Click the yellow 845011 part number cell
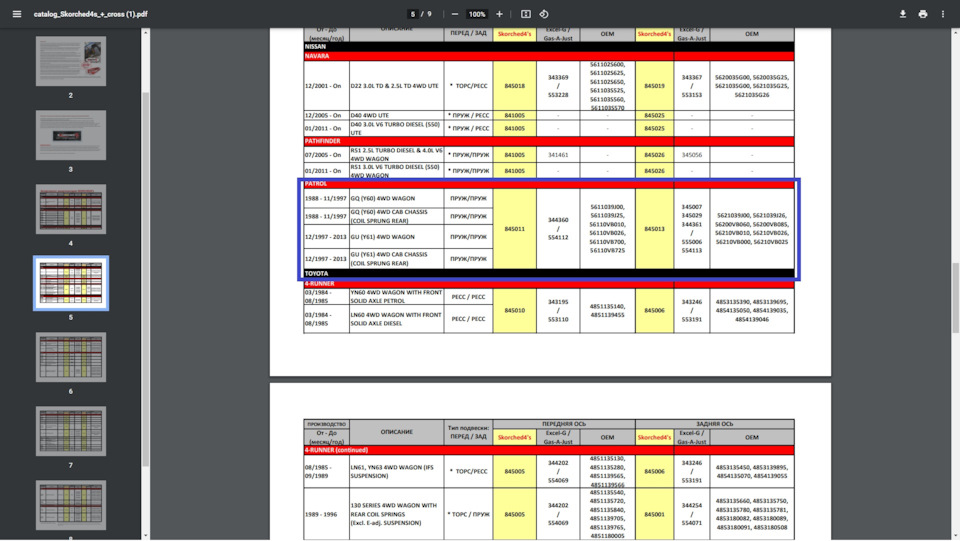This screenshot has width=960, height=541. 514,229
